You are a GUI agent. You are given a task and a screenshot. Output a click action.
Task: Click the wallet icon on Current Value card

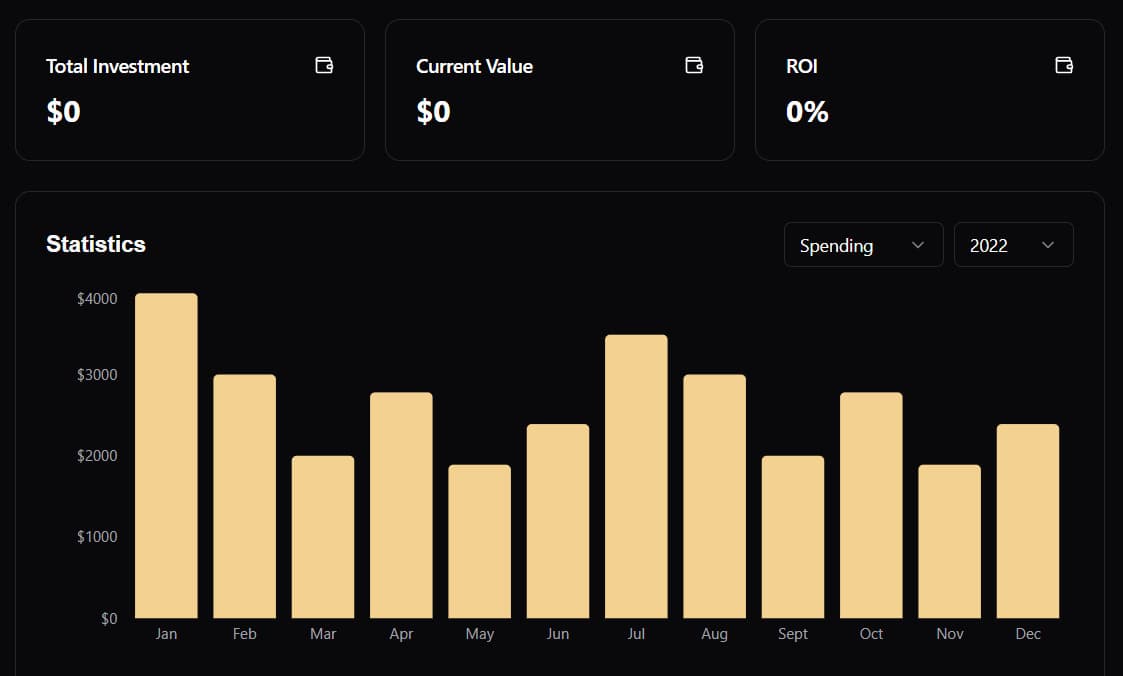tap(694, 66)
